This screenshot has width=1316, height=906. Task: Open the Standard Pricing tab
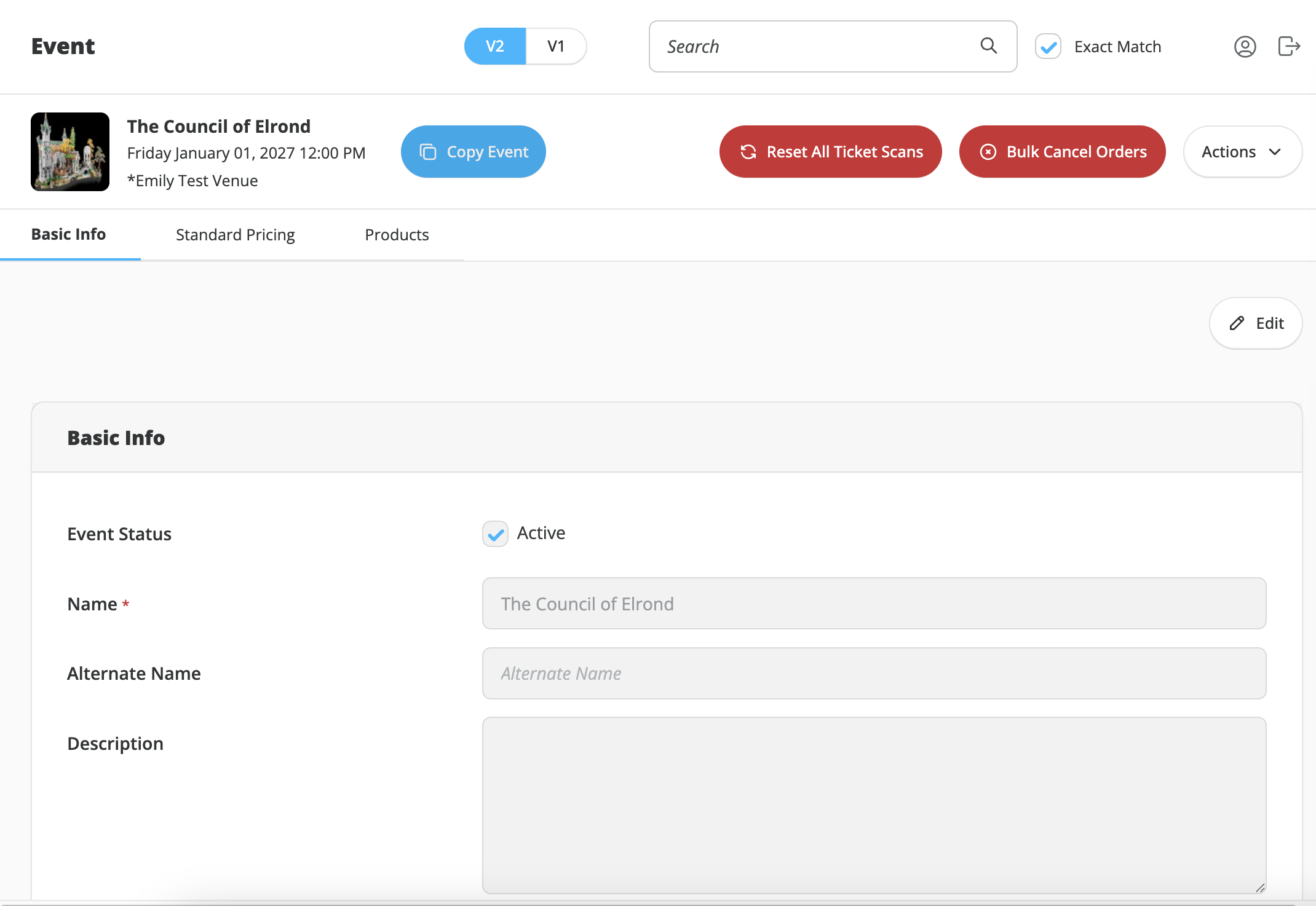coord(236,235)
